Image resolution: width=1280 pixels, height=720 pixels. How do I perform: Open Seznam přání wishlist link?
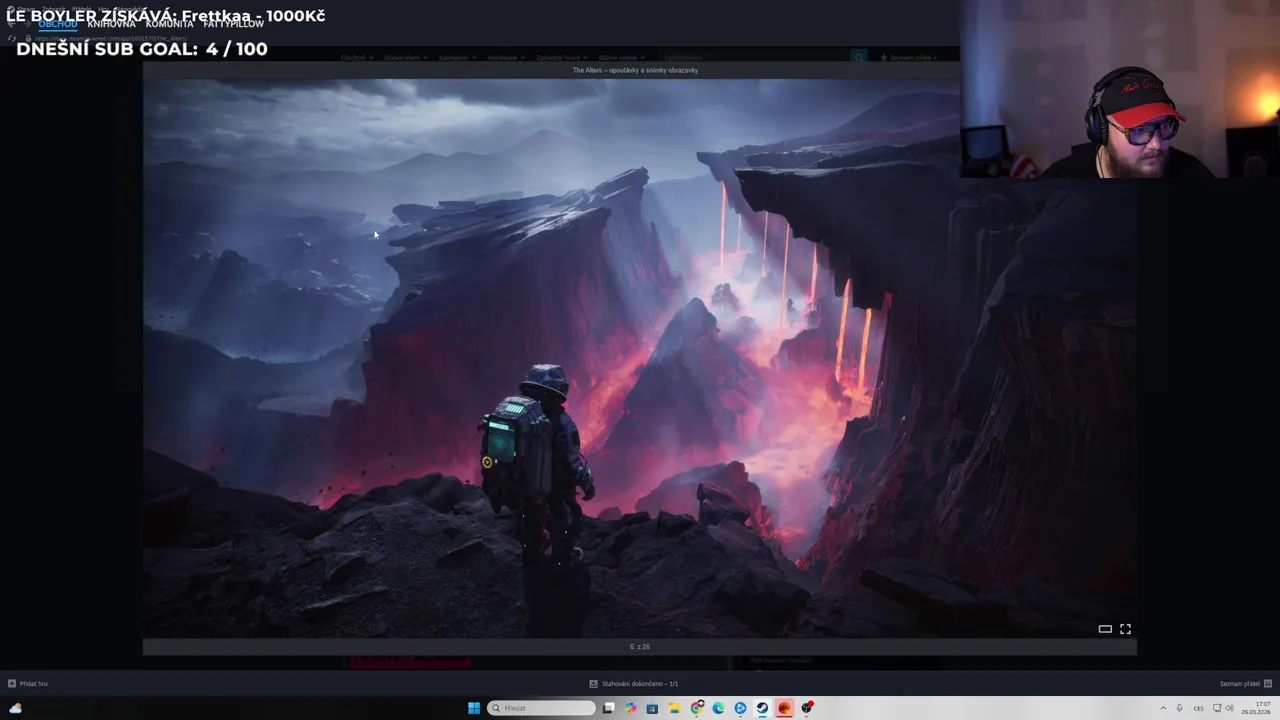pos(908,58)
